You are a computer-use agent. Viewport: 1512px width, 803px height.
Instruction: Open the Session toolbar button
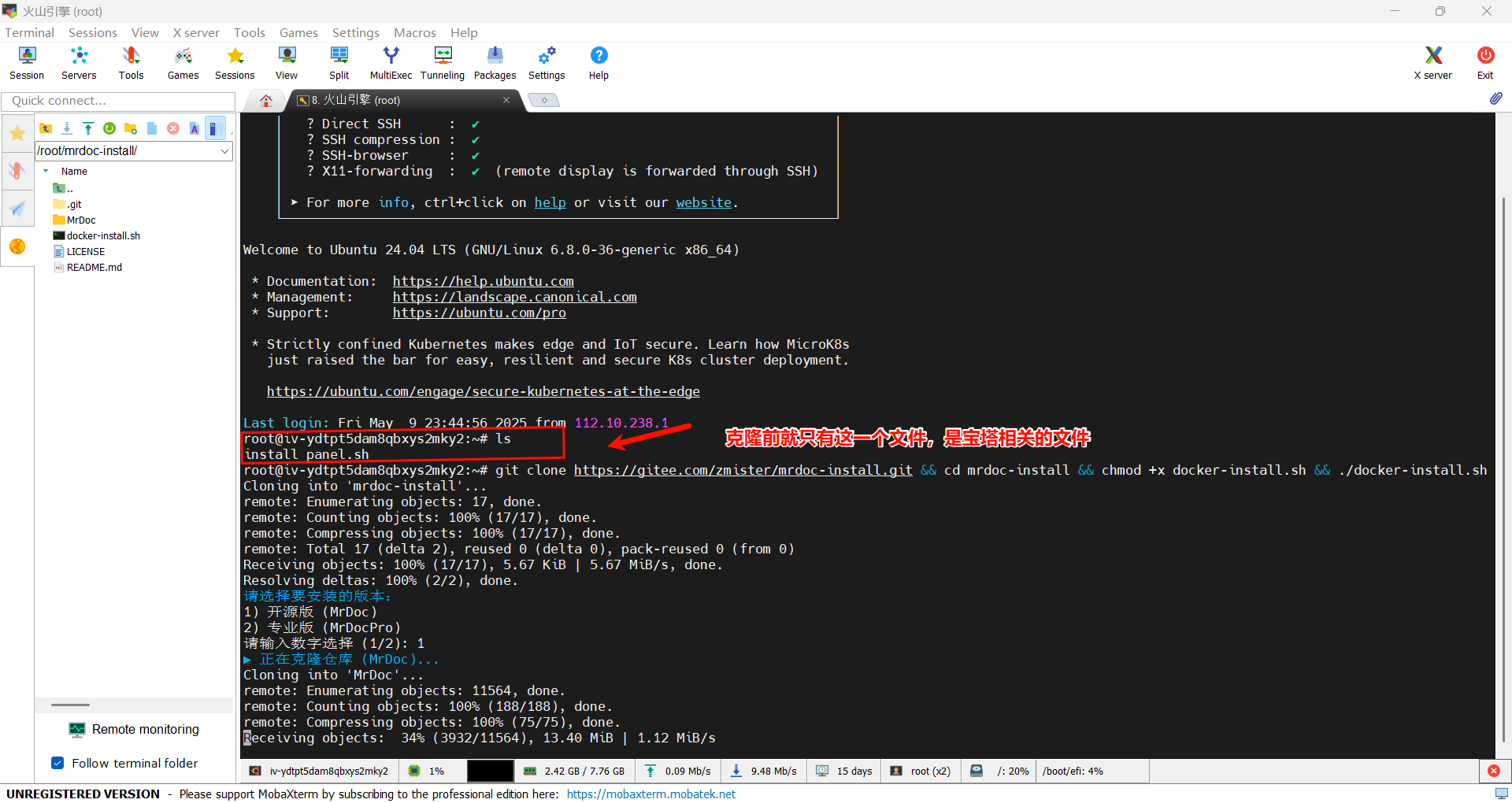tap(27, 63)
